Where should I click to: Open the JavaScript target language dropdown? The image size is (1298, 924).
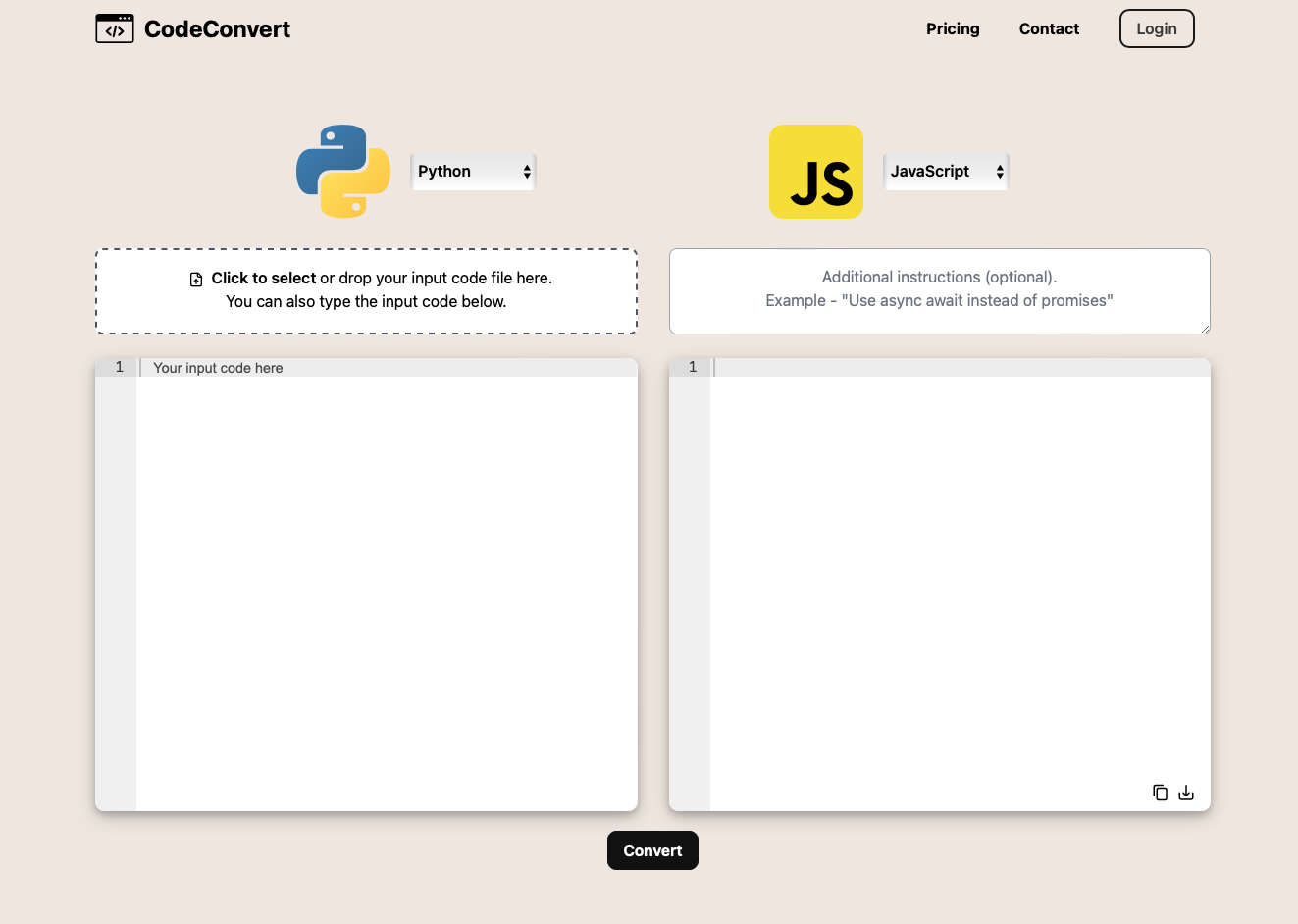click(x=946, y=172)
